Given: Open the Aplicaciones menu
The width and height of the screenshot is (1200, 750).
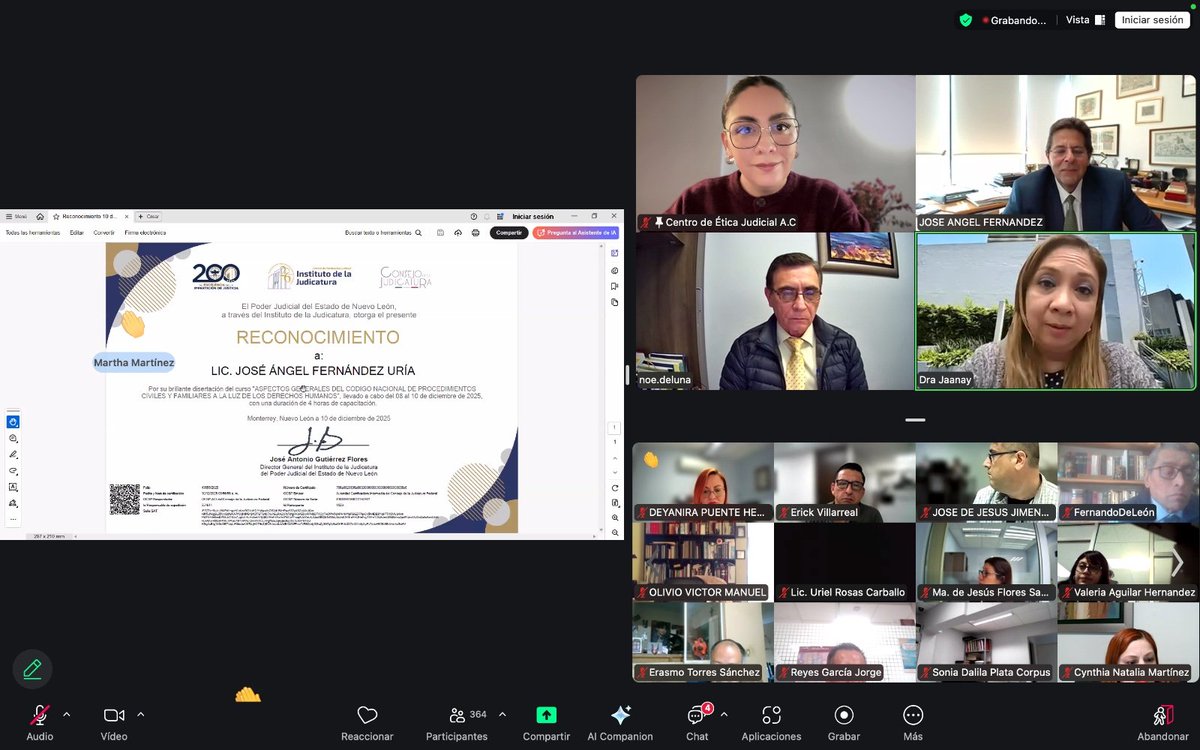Looking at the screenshot, I should click(771, 721).
